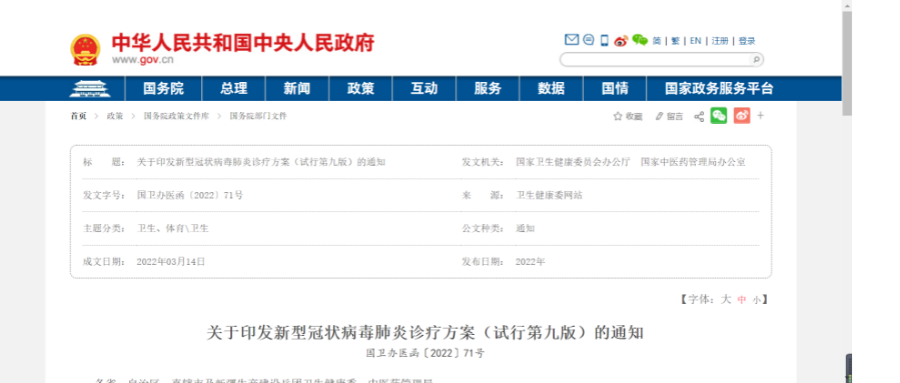
Task: Click the 公文种类 value 通知
Action: pyautogui.click(x=525, y=229)
